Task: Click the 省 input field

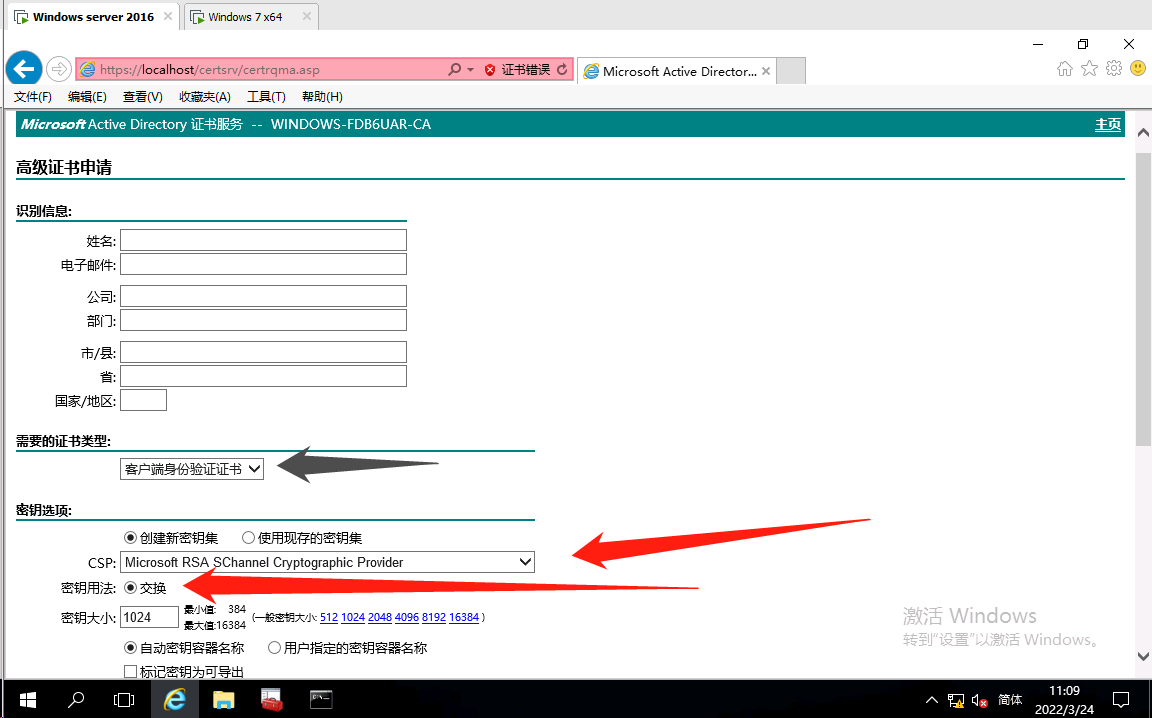Action: coord(263,376)
